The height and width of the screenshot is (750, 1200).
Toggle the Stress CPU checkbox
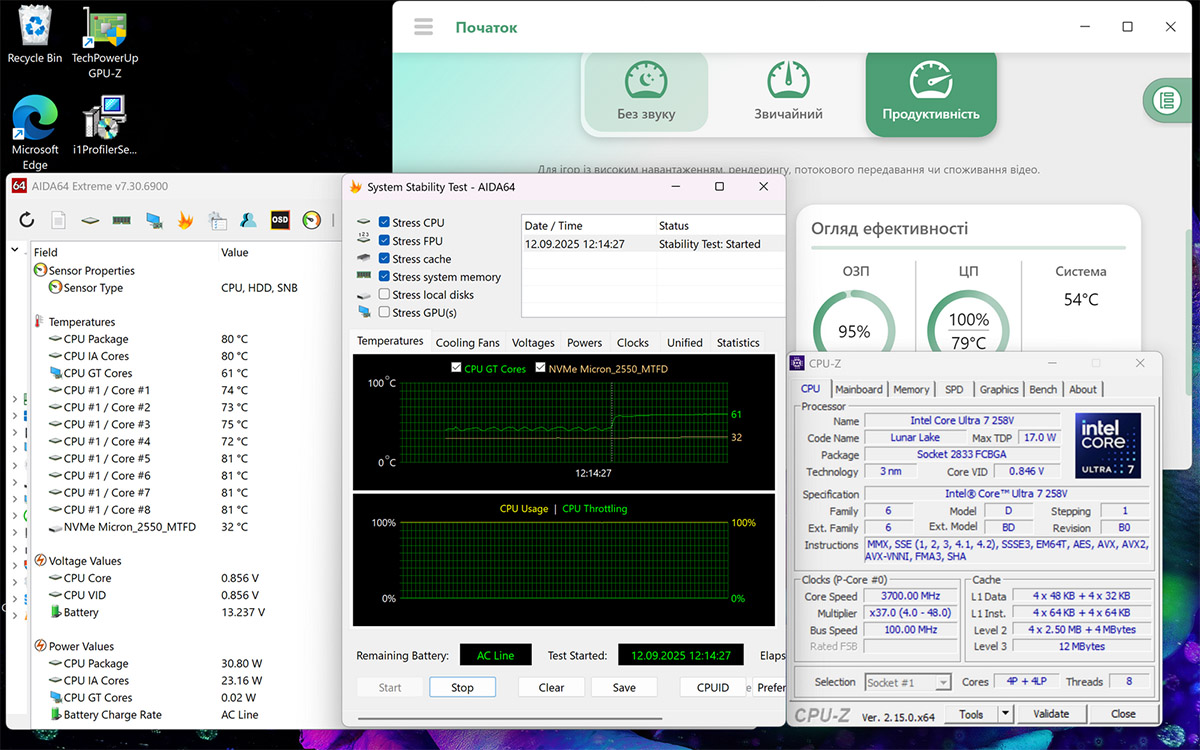pos(384,223)
